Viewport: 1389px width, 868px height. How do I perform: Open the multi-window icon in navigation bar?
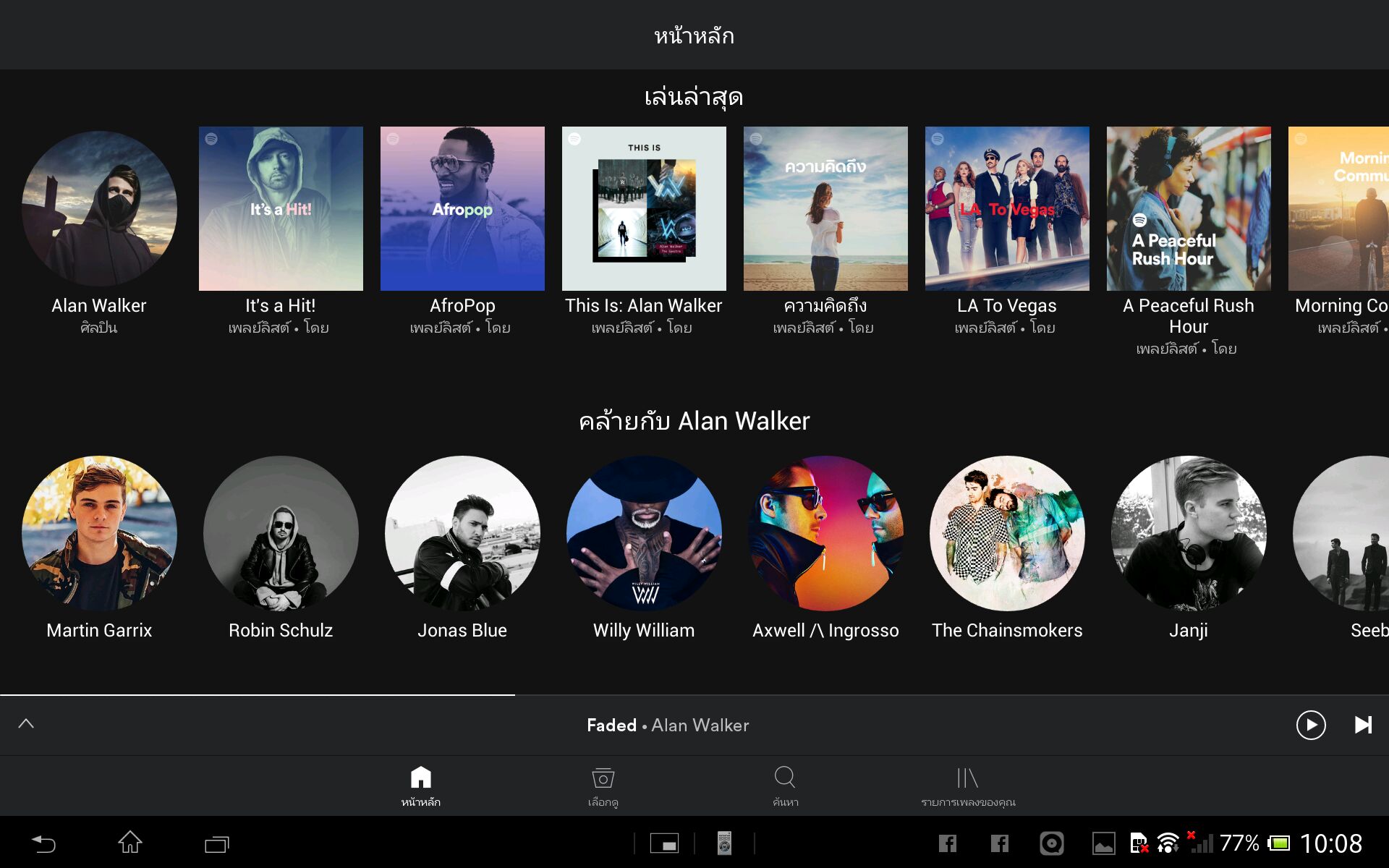pyautogui.click(x=664, y=843)
